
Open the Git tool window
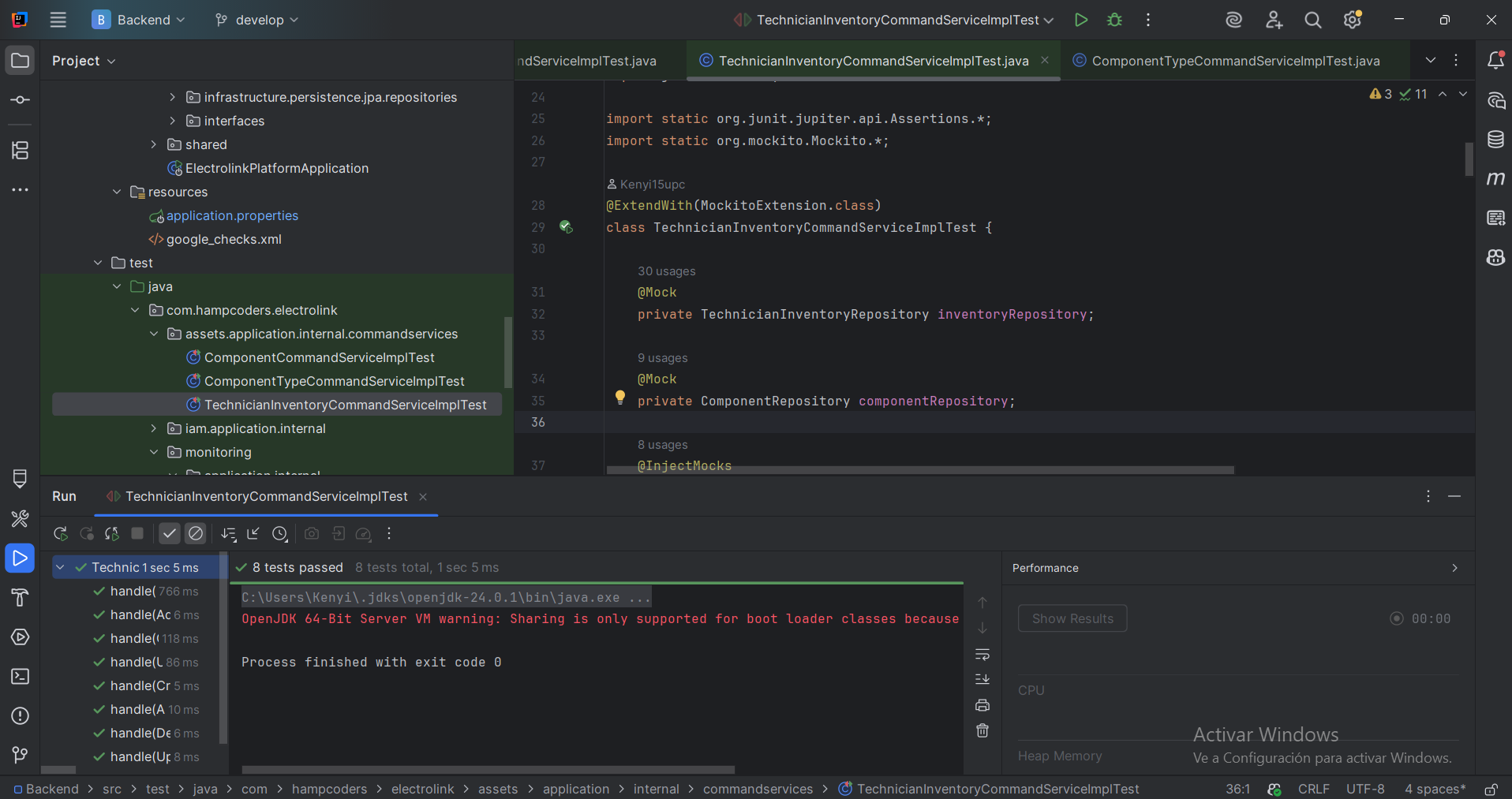tap(21, 756)
